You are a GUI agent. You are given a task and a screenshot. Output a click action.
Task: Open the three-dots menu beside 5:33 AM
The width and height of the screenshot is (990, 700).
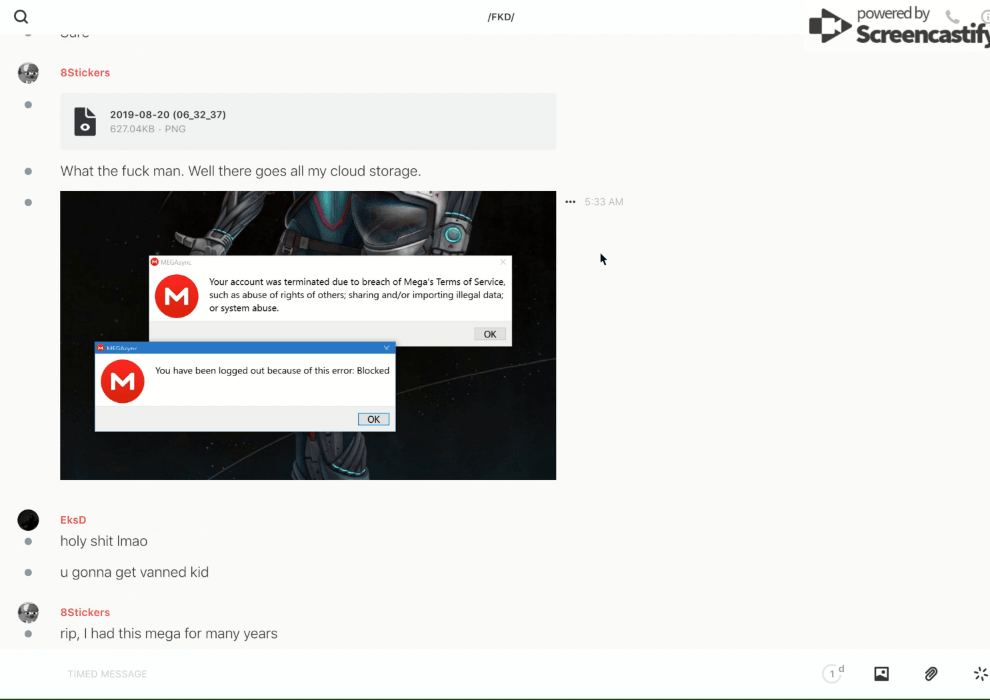(x=570, y=202)
